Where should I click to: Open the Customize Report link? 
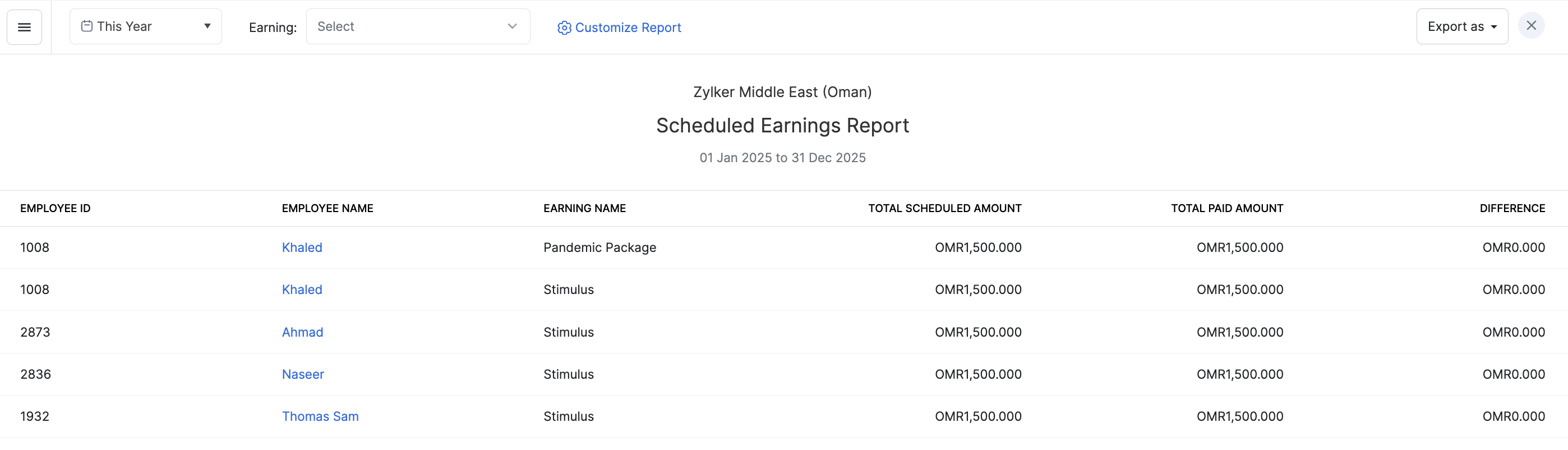[628, 28]
